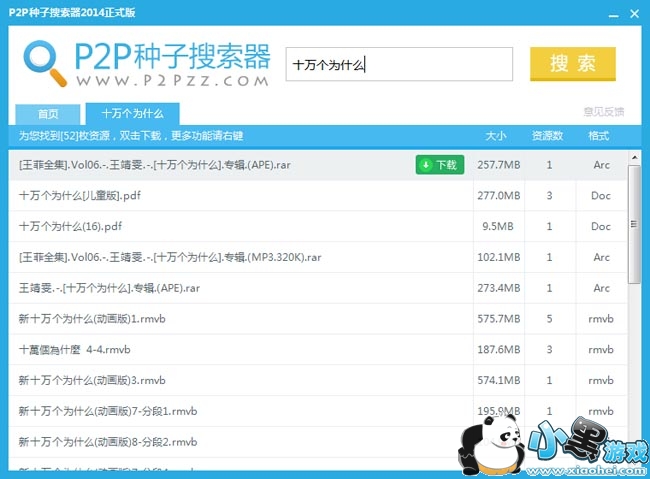Click the 187.6MB size cell

tap(499, 350)
